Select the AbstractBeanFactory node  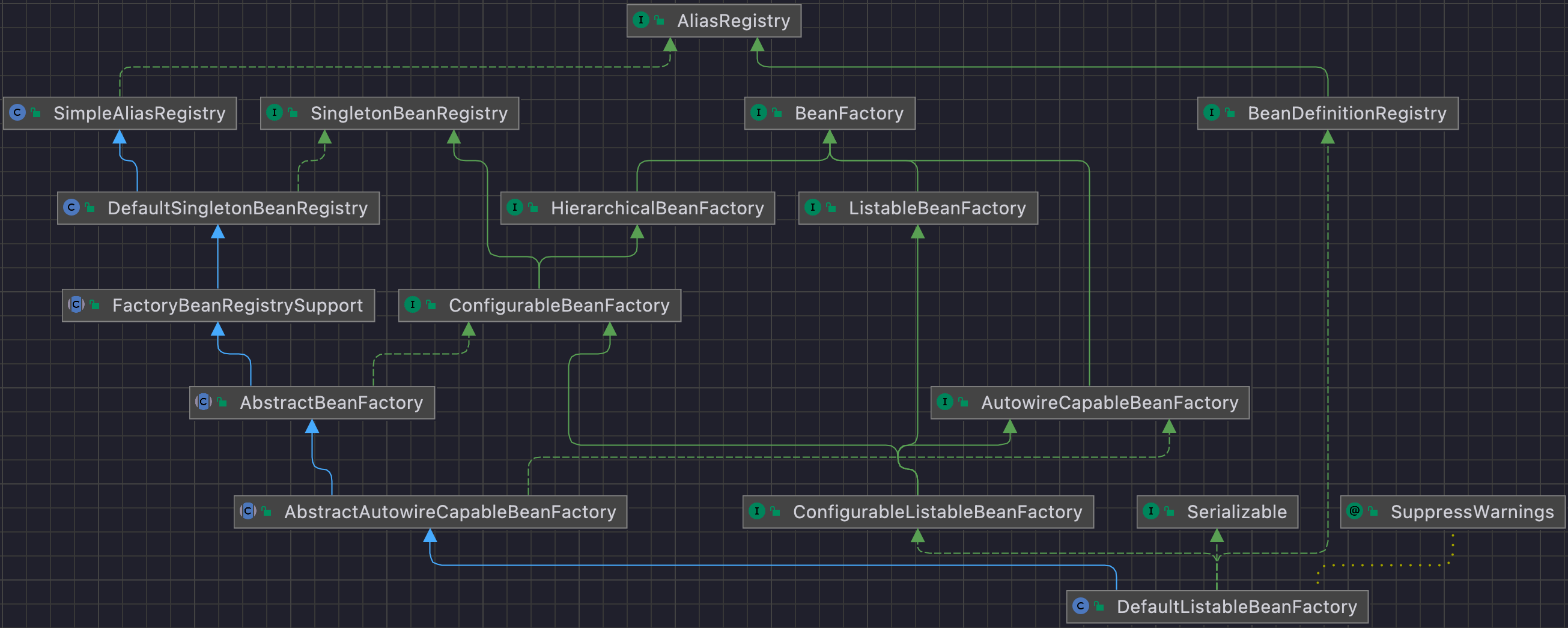pos(312,403)
